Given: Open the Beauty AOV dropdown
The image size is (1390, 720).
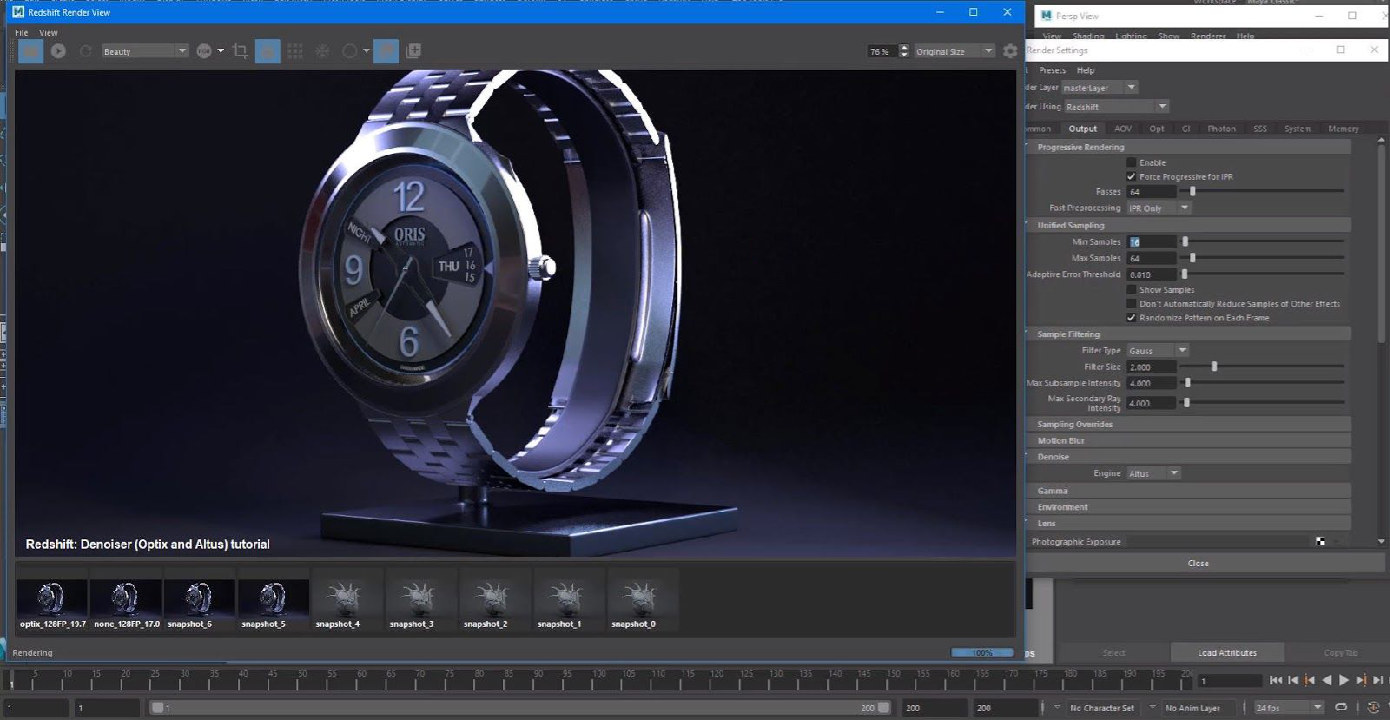Looking at the screenshot, I should tap(145, 51).
